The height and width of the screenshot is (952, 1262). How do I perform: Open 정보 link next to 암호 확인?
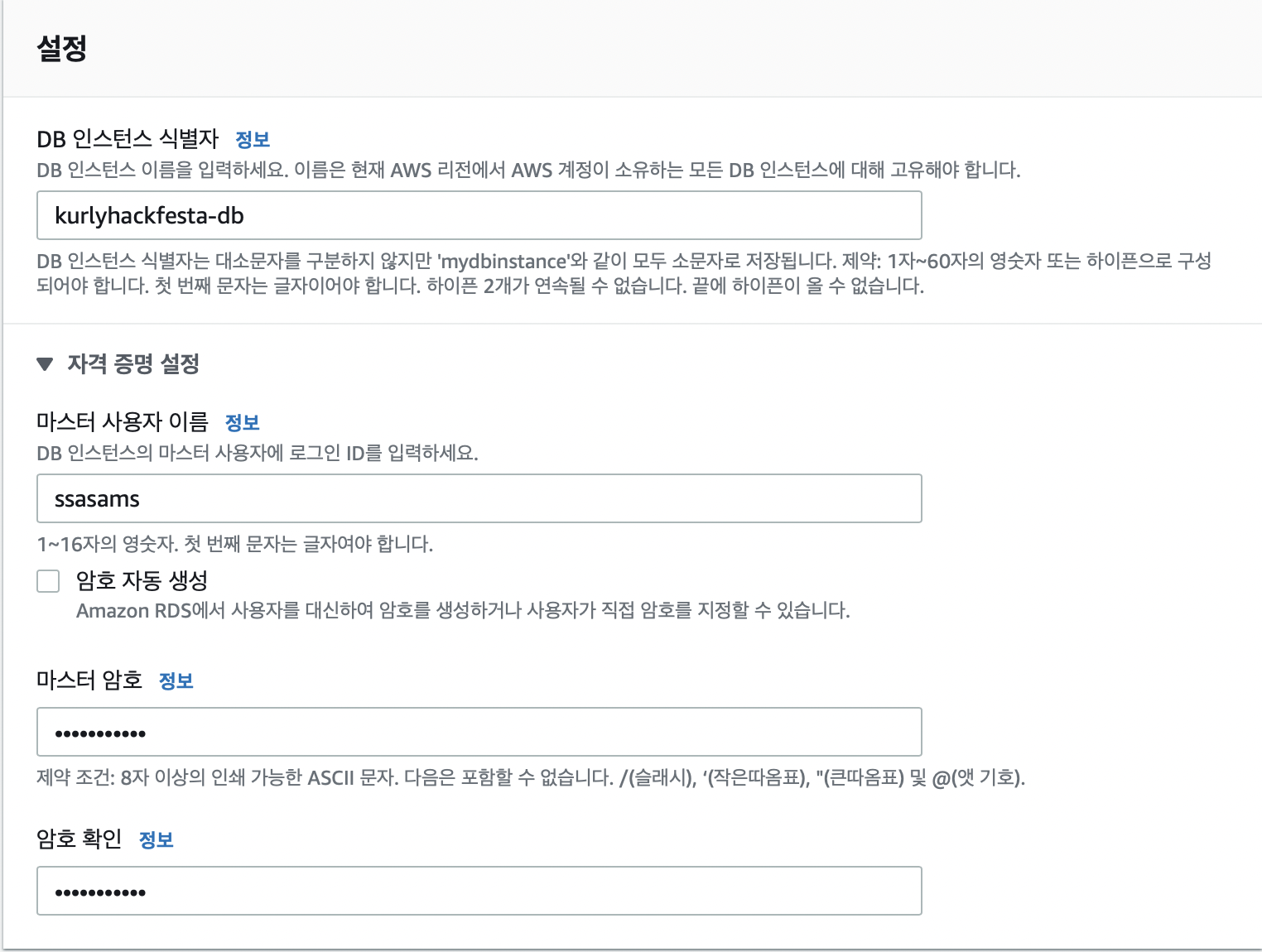tap(156, 839)
